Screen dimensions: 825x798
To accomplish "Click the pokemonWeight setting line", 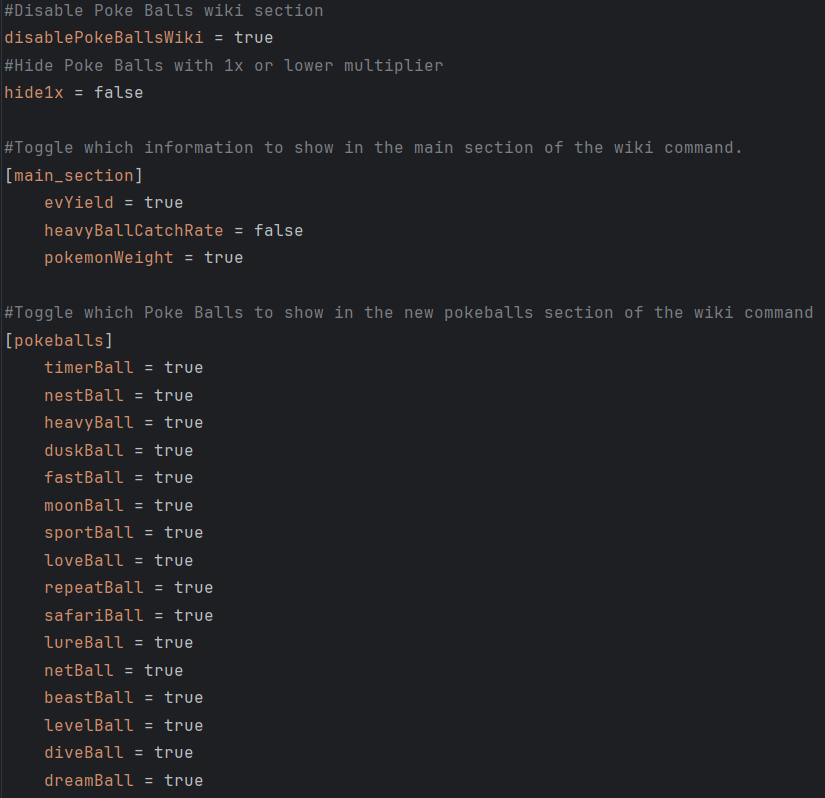I will [143, 258].
